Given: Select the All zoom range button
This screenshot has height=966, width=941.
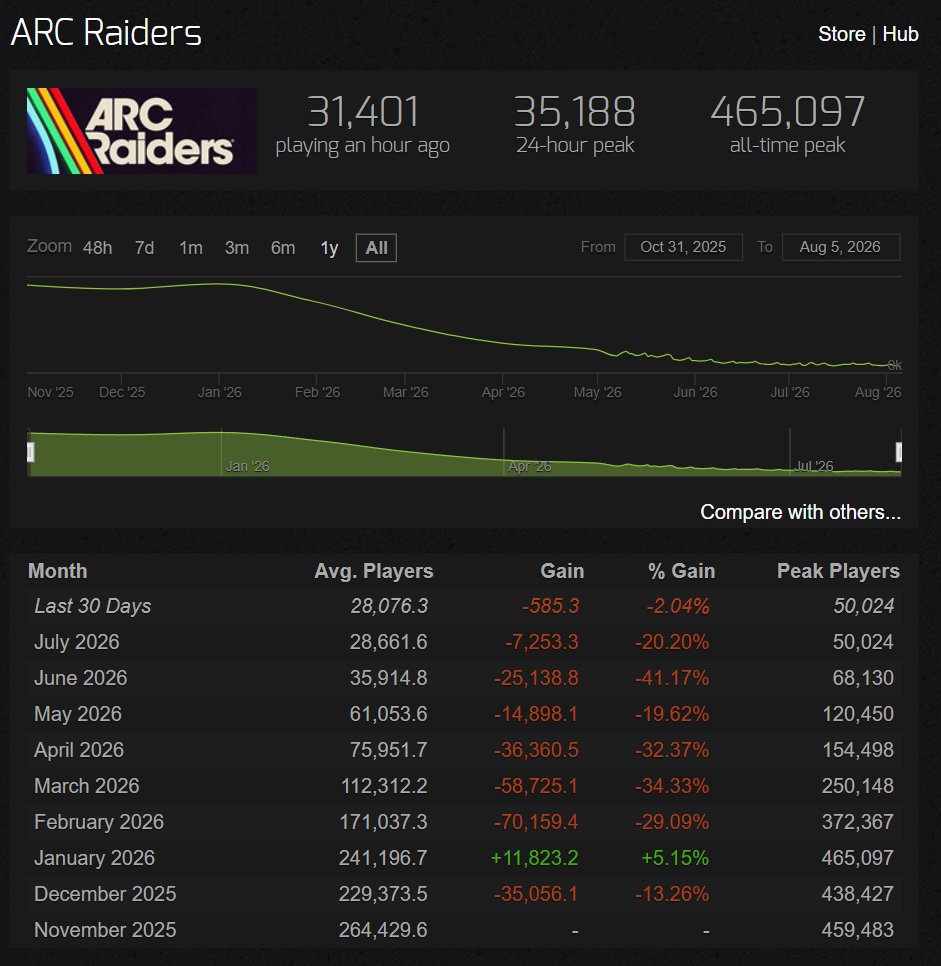Looking at the screenshot, I should [x=376, y=248].
